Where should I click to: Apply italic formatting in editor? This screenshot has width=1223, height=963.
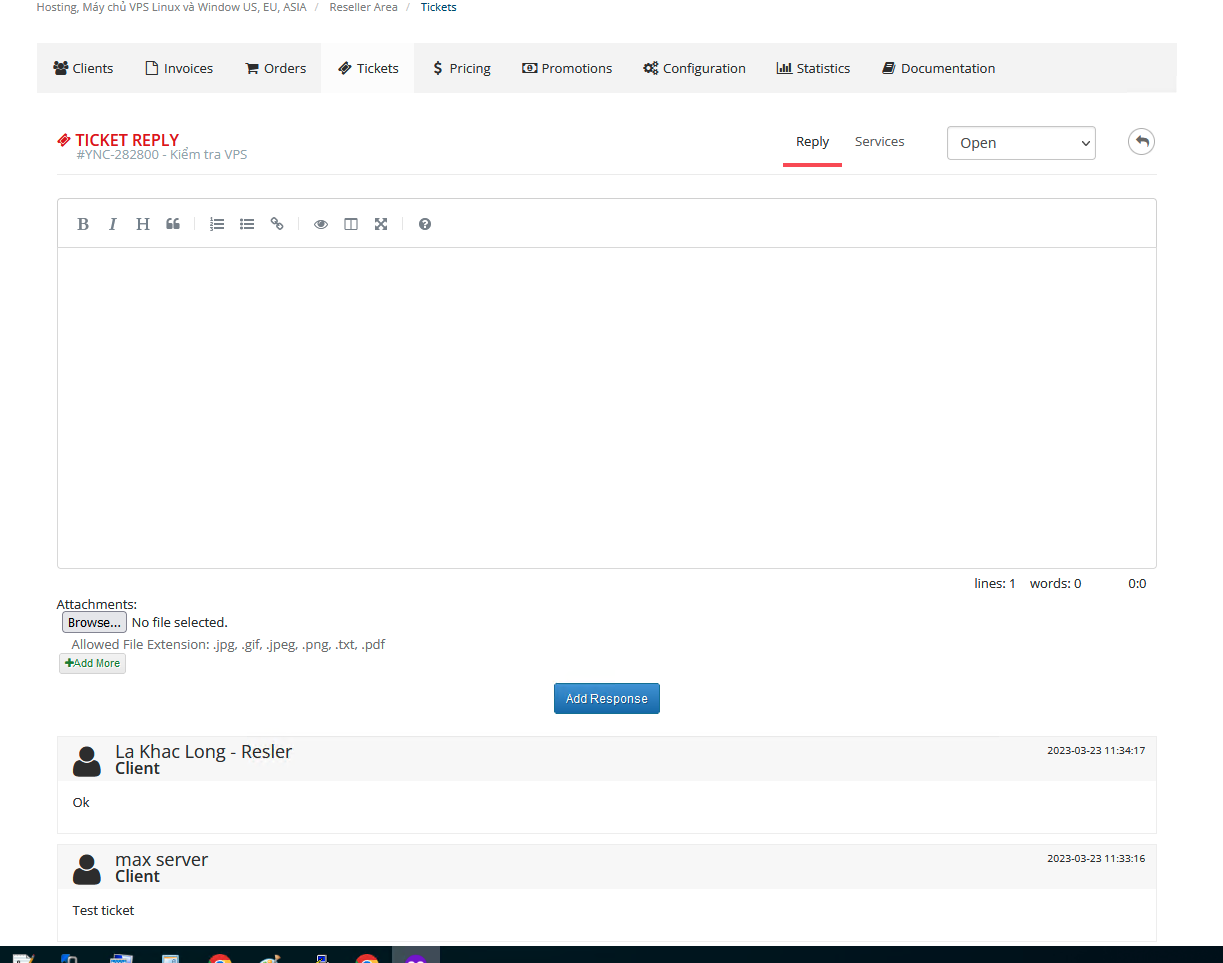coord(113,224)
